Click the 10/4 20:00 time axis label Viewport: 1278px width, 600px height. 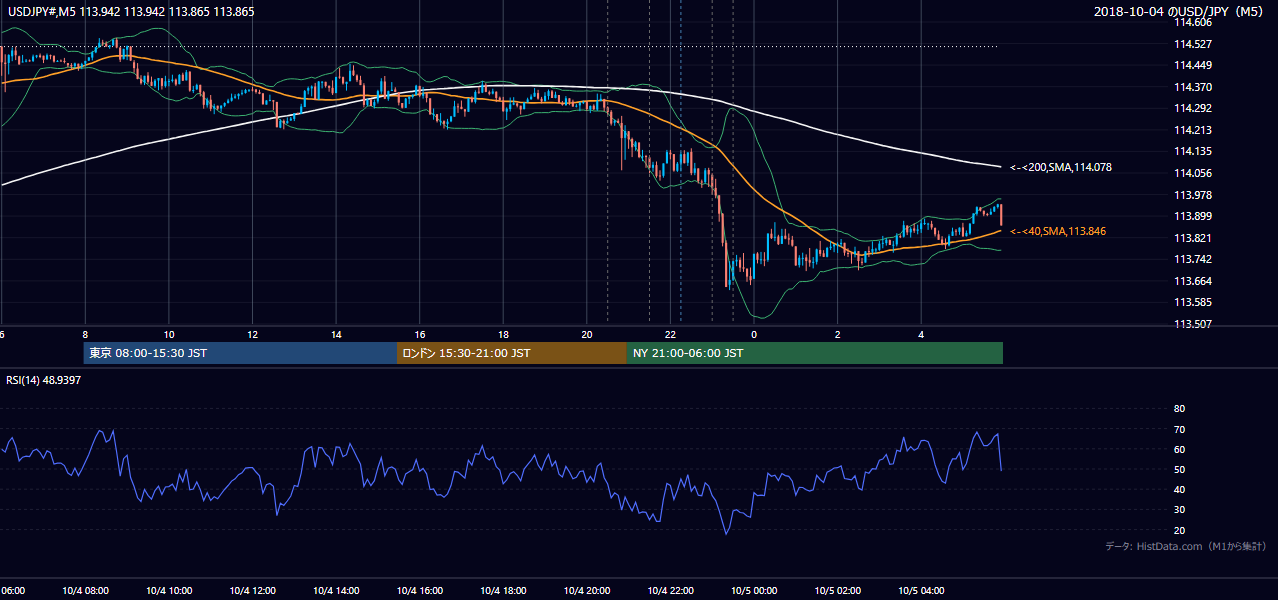click(x=587, y=591)
